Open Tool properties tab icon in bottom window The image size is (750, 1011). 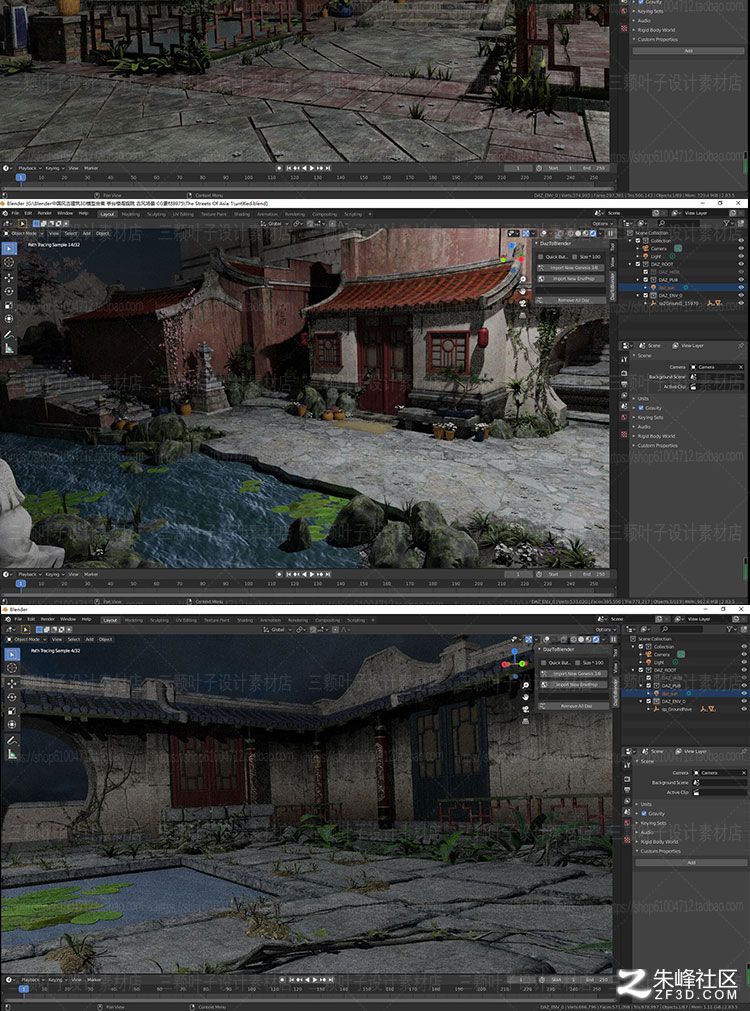coord(627,765)
